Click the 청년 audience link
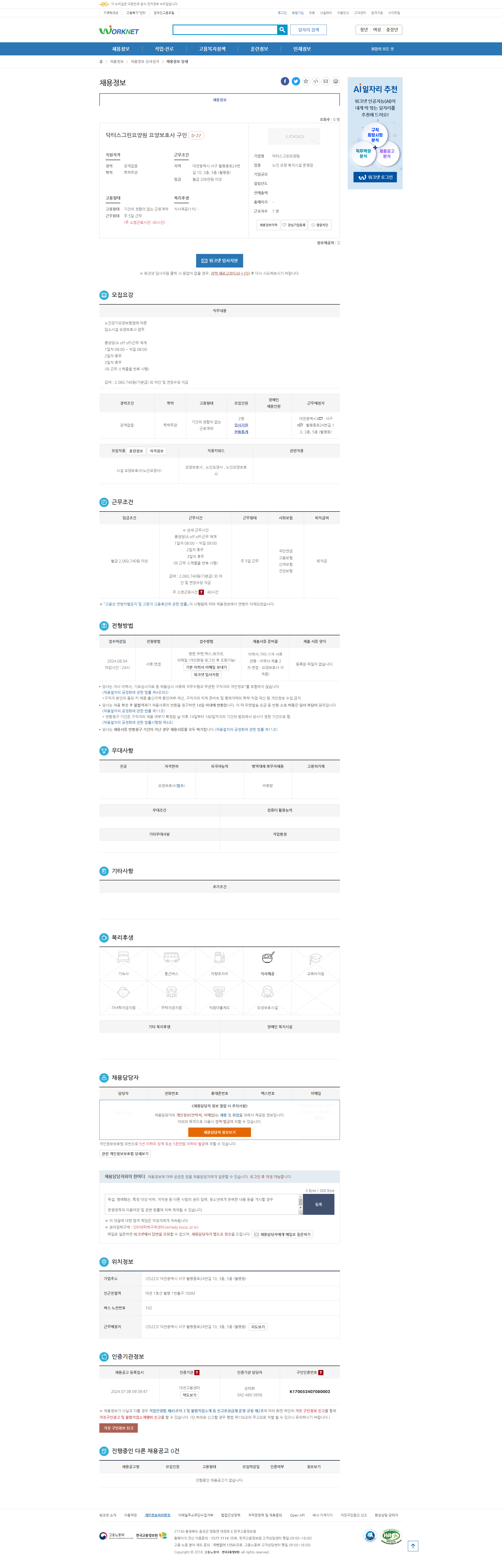 (x=364, y=30)
